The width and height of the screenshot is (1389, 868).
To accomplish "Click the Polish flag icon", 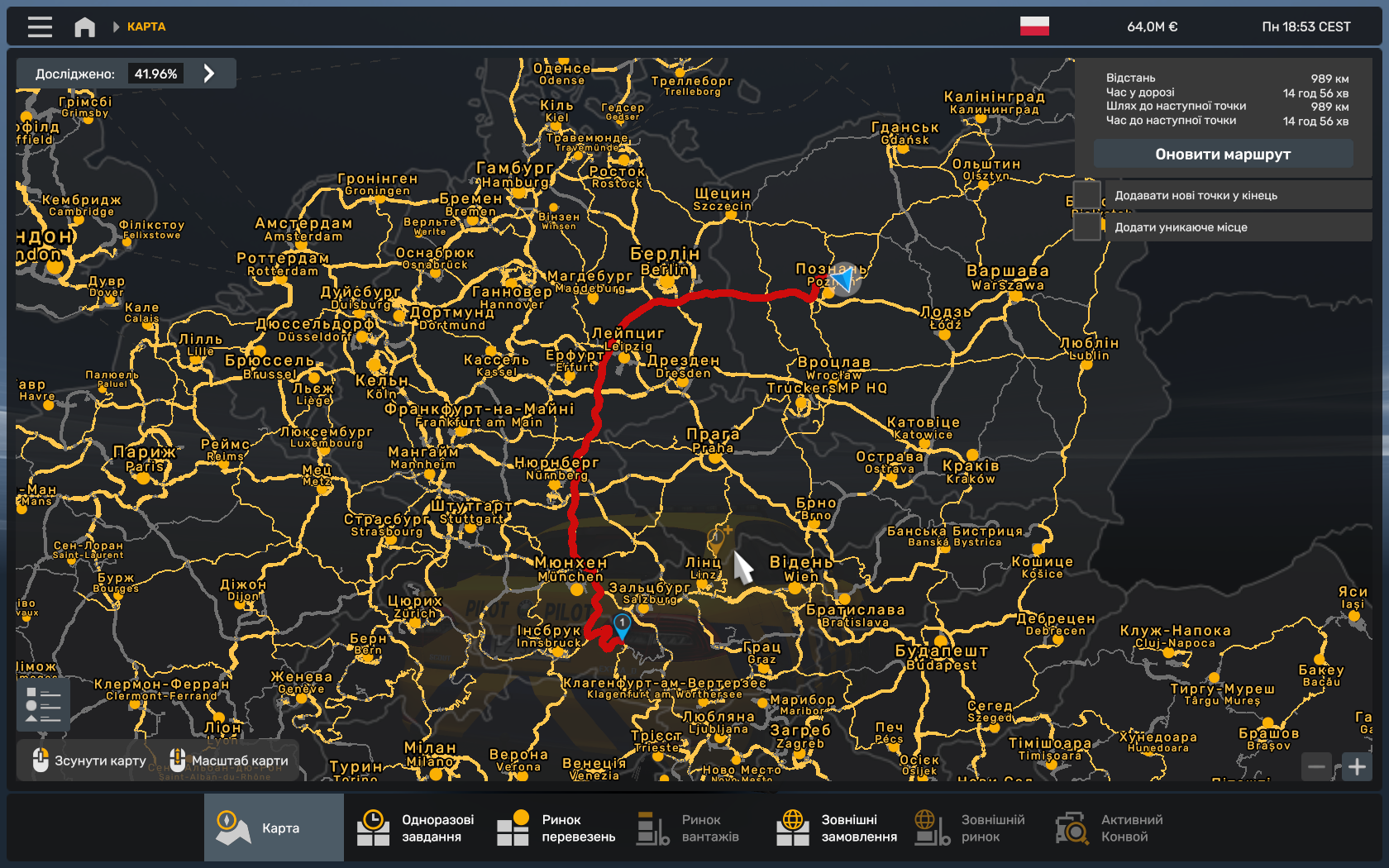I will [1034, 26].
